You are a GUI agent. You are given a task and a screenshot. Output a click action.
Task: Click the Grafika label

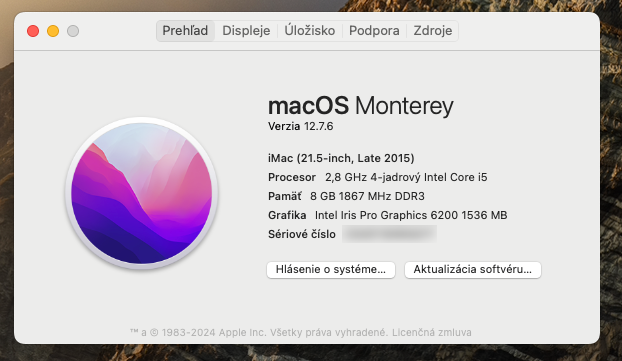point(287,215)
